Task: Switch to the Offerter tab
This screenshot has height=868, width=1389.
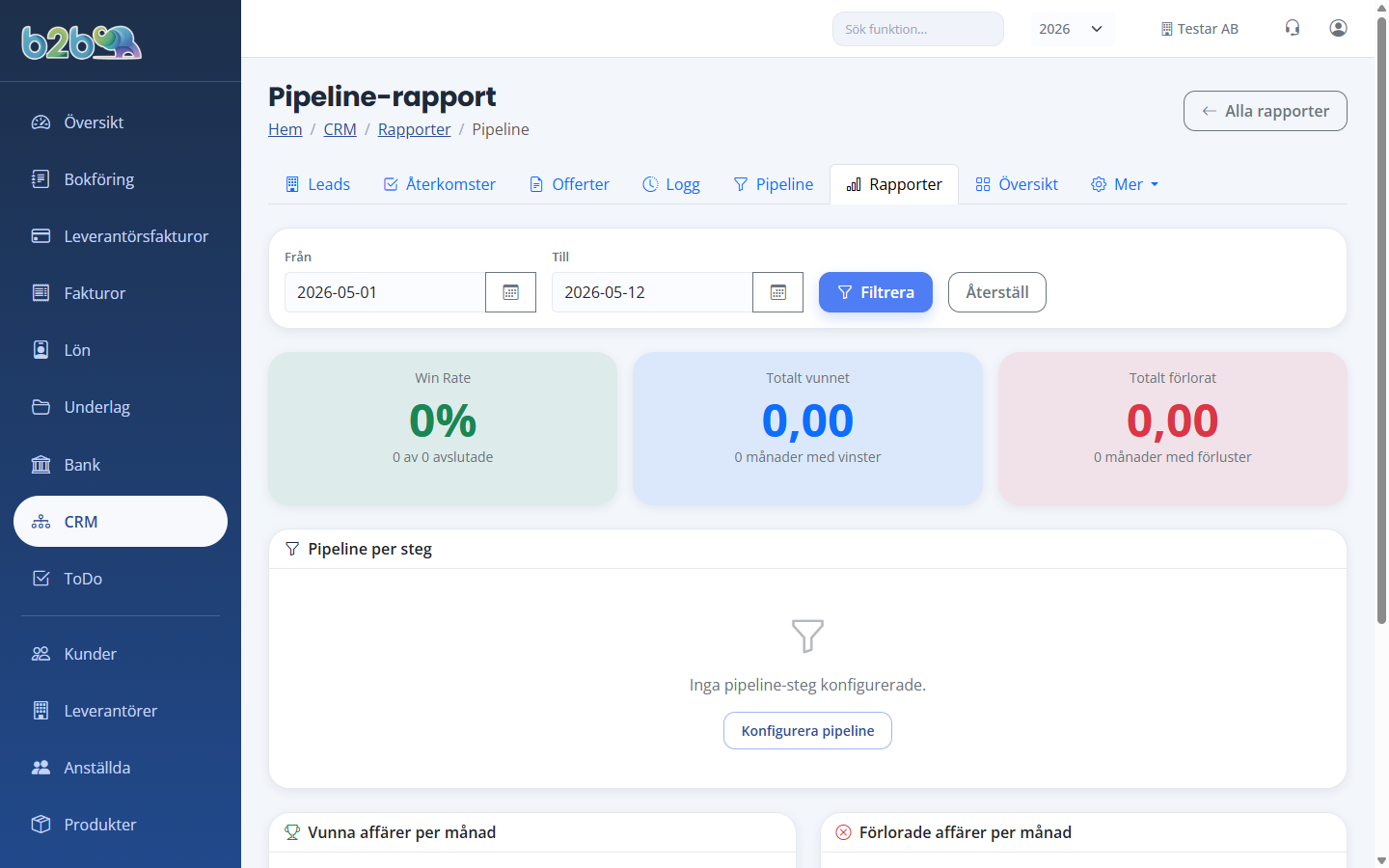Action: pos(569,184)
